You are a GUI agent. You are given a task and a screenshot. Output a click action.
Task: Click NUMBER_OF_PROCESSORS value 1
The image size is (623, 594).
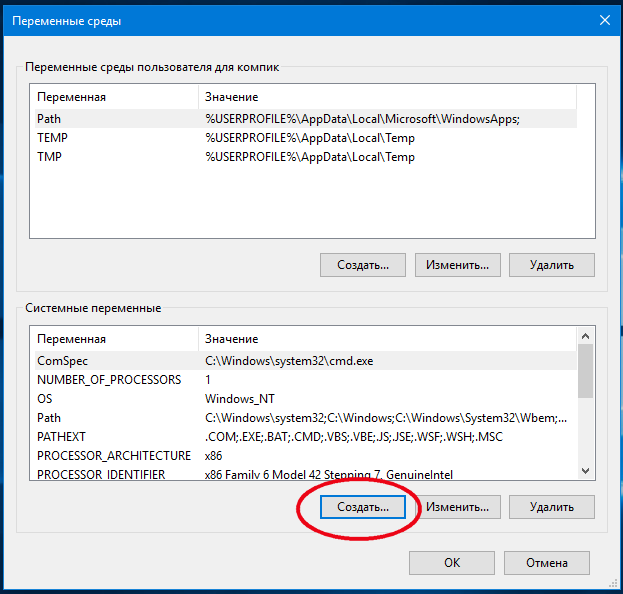click(208, 380)
